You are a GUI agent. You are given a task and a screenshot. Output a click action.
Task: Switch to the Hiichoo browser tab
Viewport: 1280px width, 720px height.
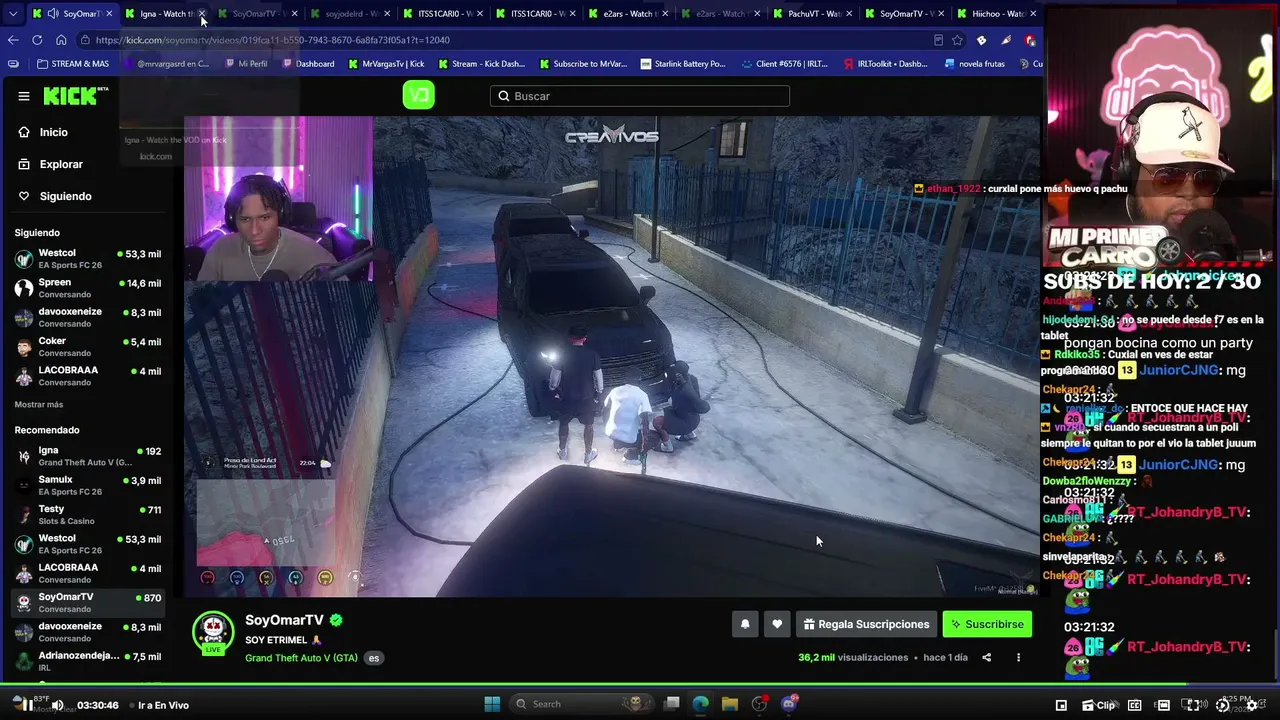997,14
